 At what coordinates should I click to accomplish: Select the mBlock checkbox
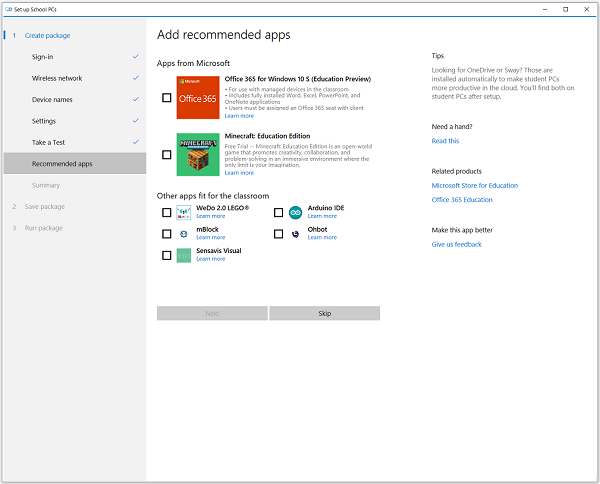click(x=166, y=234)
